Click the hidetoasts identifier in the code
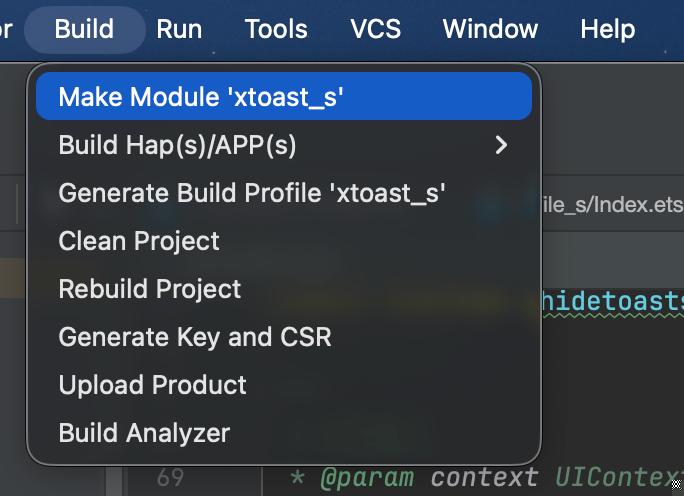The width and height of the screenshot is (684, 496). (x=612, y=300)
